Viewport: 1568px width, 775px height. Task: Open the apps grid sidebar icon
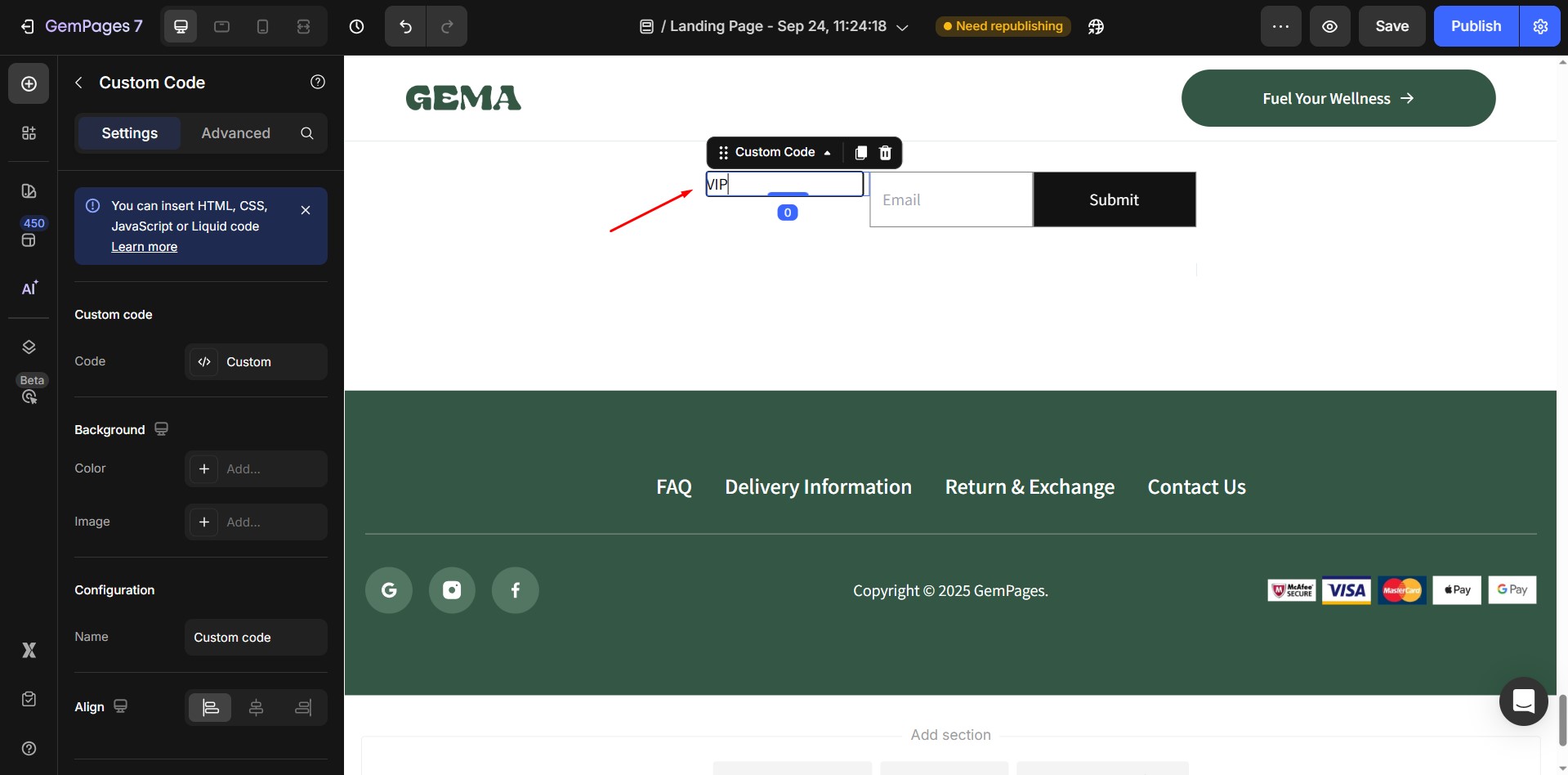tap(29, 132)
